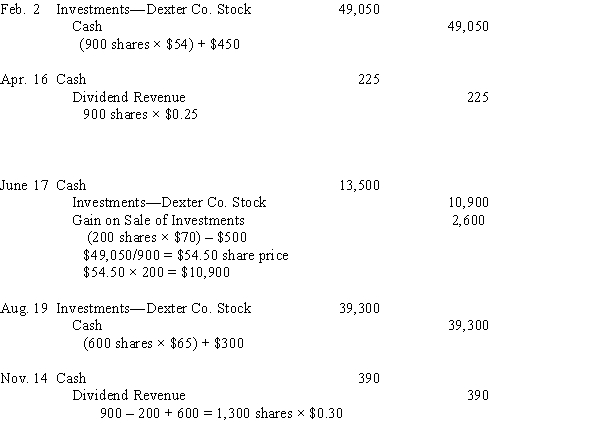
Task: Click the Nov. 14 Dividend Revenue line
Action: (129, 395)
